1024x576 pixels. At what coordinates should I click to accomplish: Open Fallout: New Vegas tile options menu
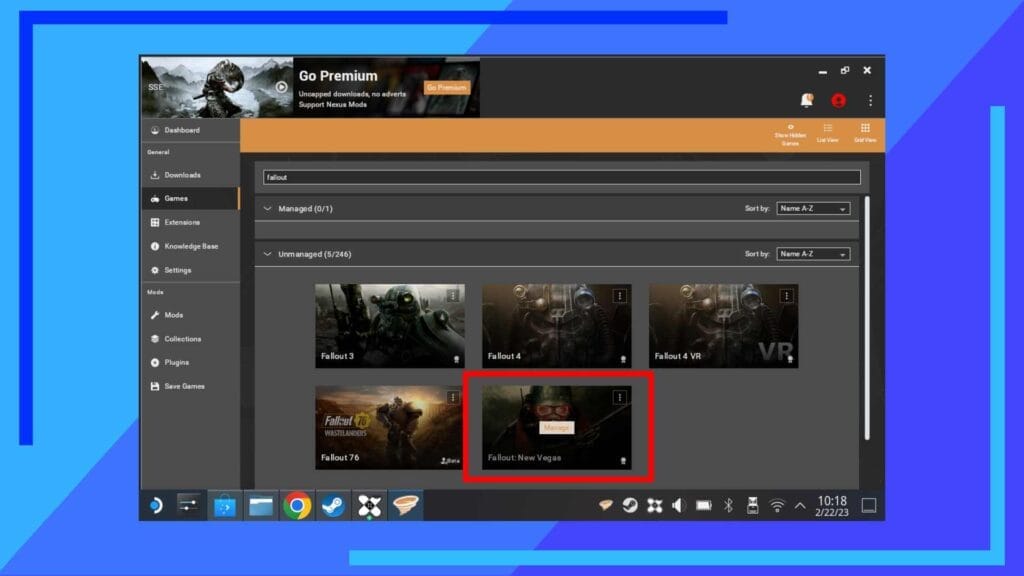[x=620, y=397]
